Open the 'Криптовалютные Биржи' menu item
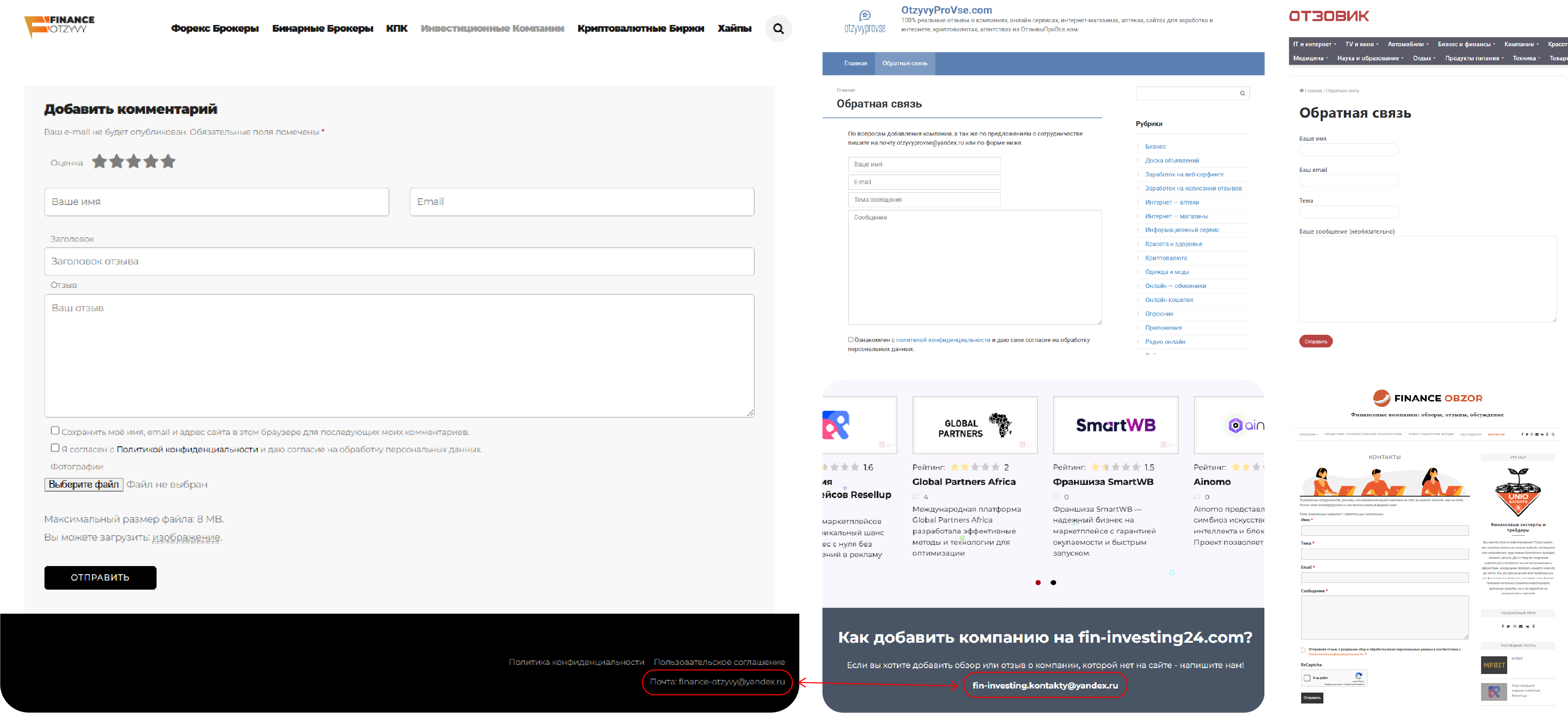Viewport: 1568px width, 713px height. click(640, 29)
